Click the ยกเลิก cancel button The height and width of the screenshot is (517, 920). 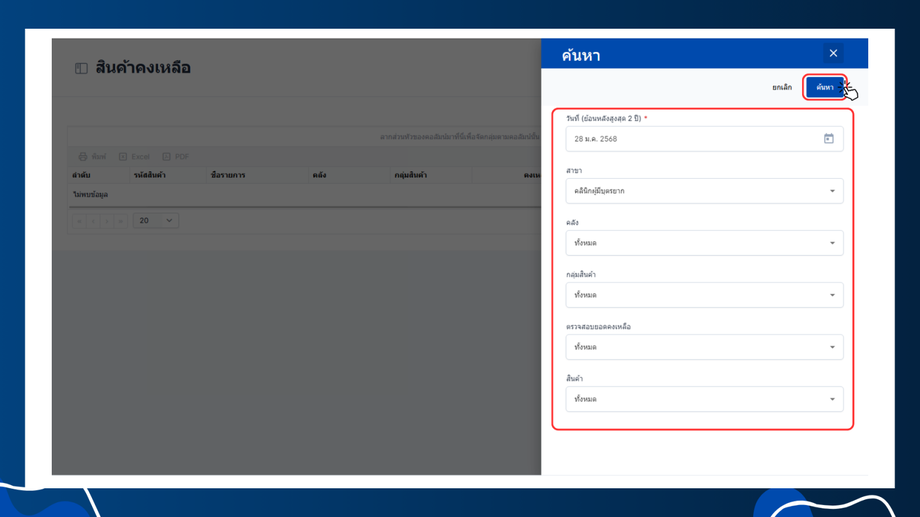coord(782,87)
